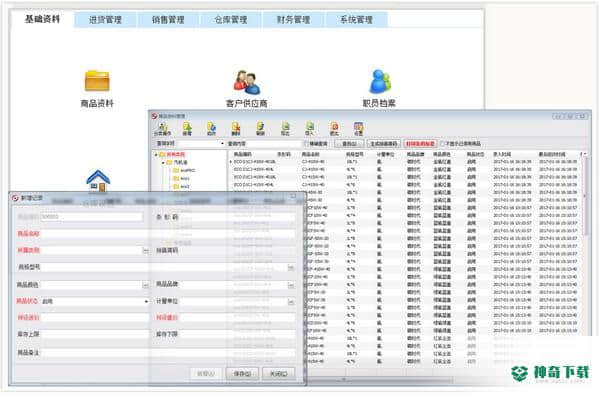Switch to the 财务管理 tab
The width and height of the screenshot is (600, 395).
(x=293, y=20)
